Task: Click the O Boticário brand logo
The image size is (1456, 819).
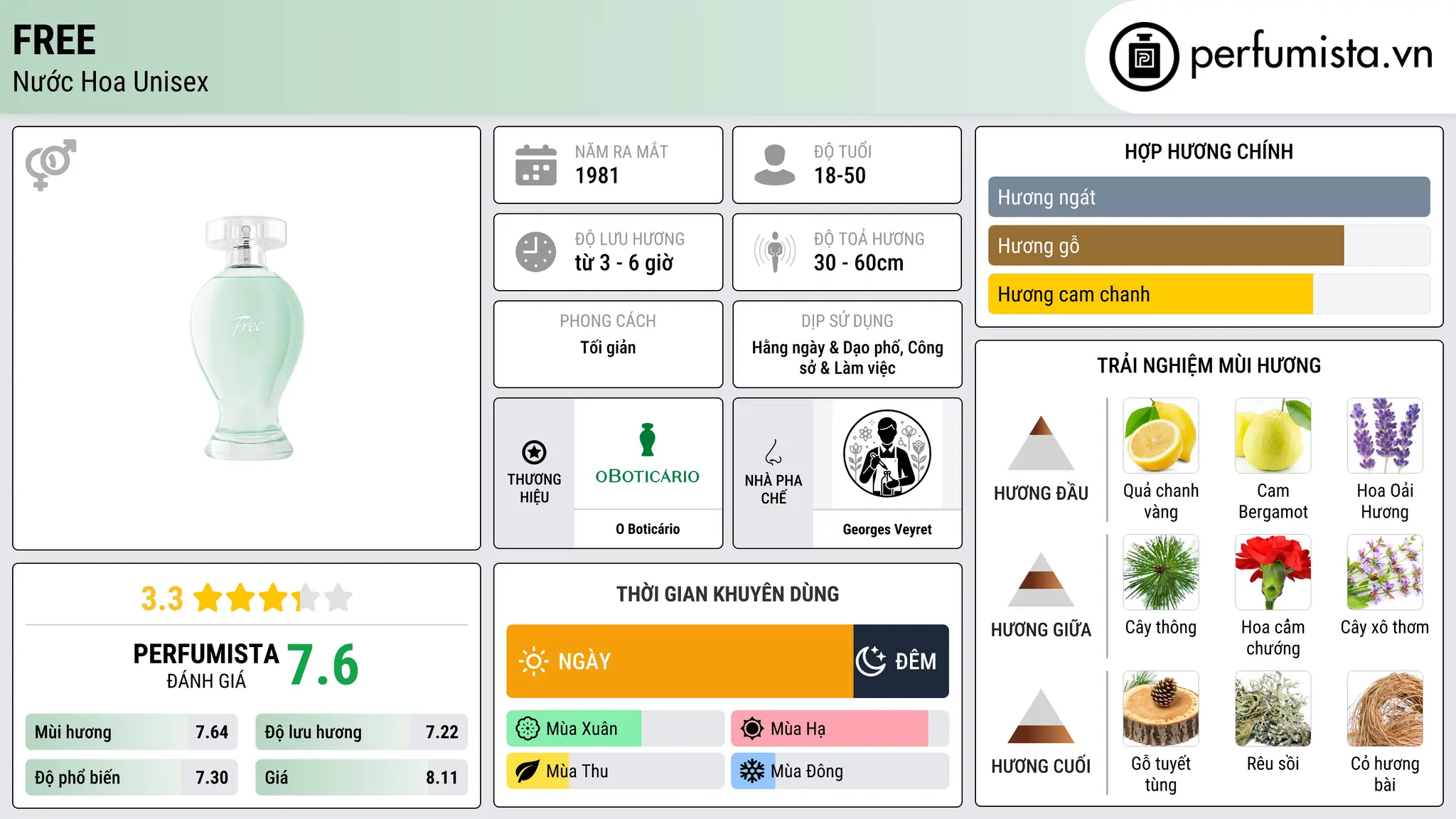Action: click(648, 454)
